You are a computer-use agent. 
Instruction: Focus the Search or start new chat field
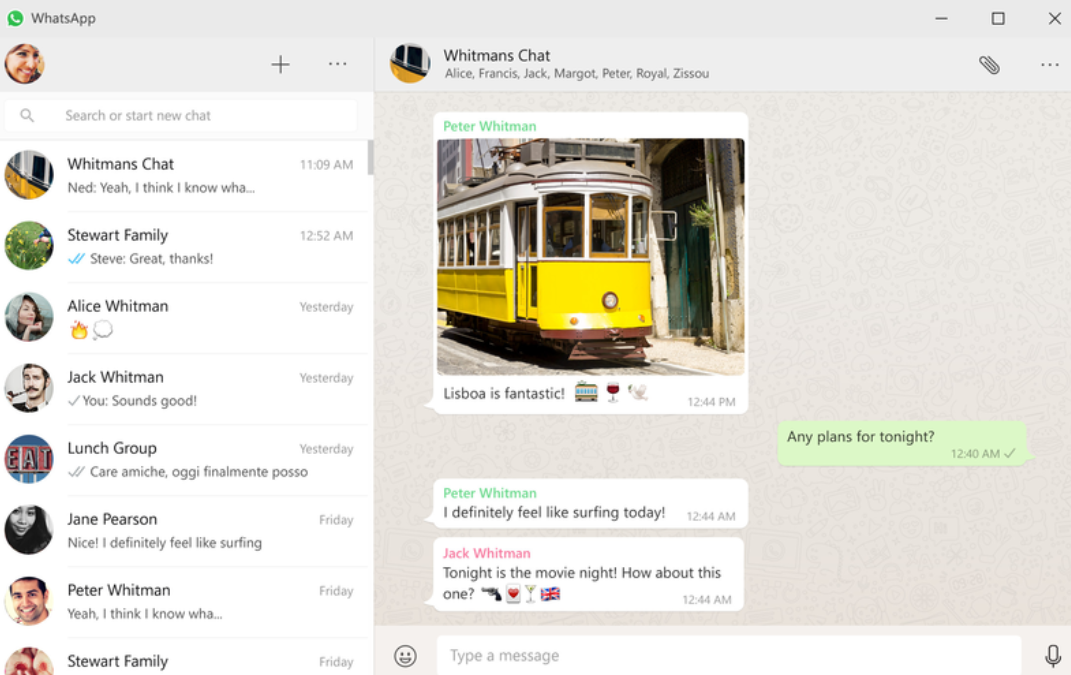click(181, 115)
